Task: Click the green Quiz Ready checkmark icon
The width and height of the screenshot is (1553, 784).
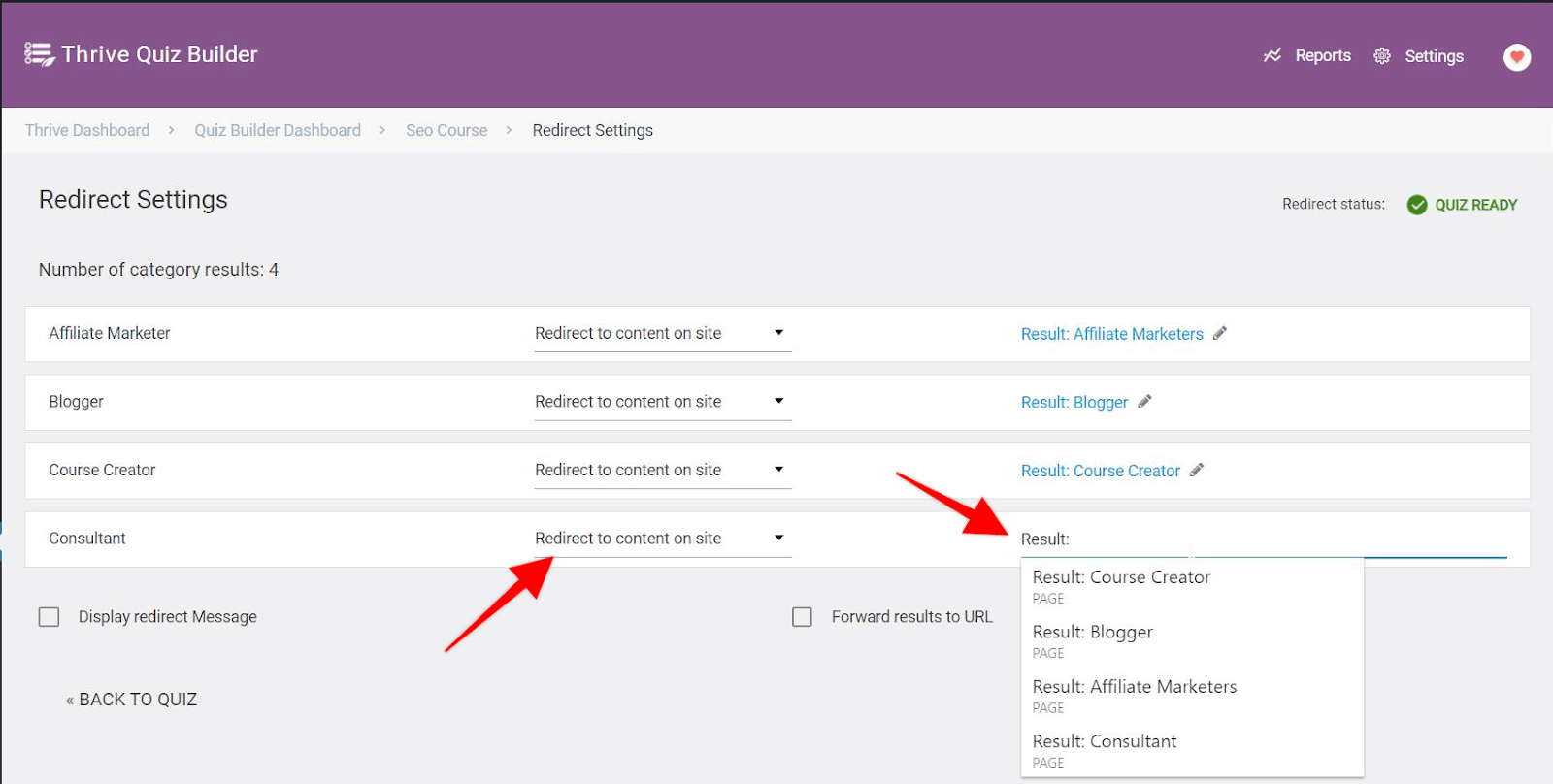Action: click(x=1417, y=205)
